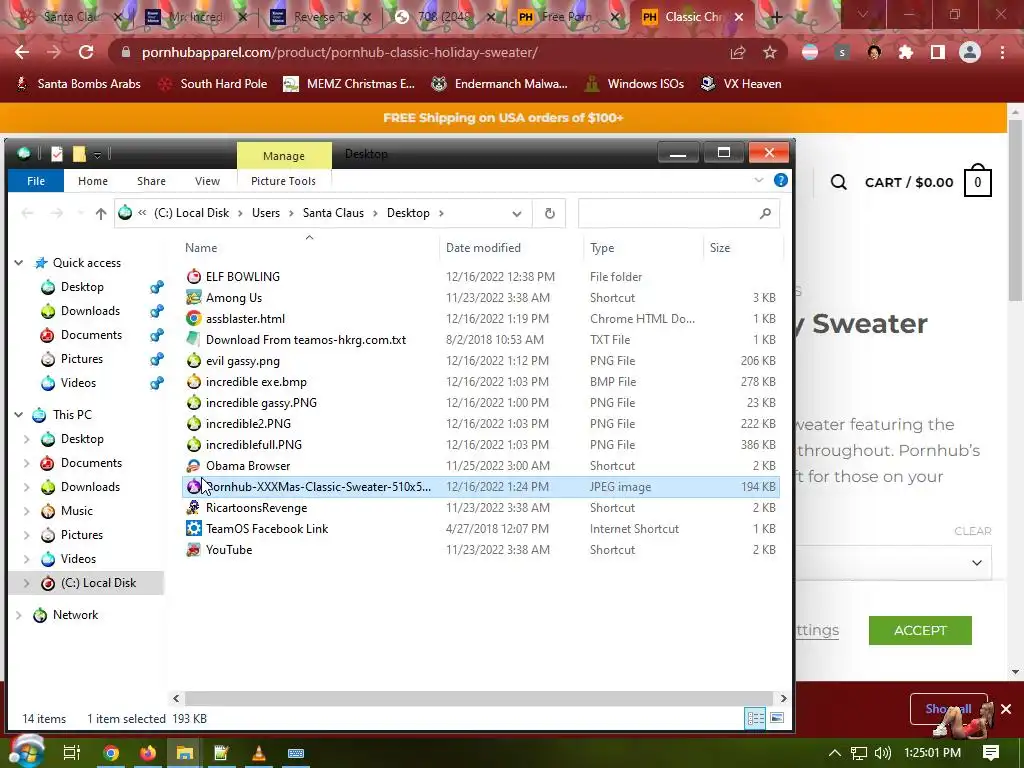Open Chrome three-dot menu
The width and height of the screenshot is (1024, 768).
1002,52
